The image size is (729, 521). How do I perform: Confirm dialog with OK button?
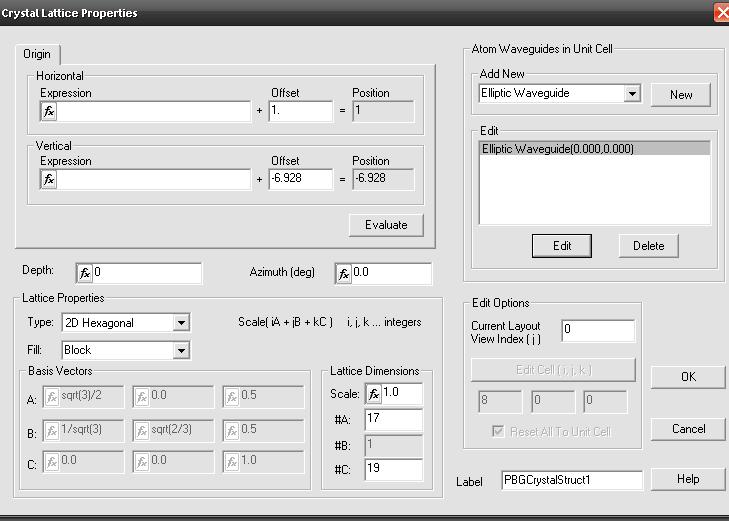point(688,377)
